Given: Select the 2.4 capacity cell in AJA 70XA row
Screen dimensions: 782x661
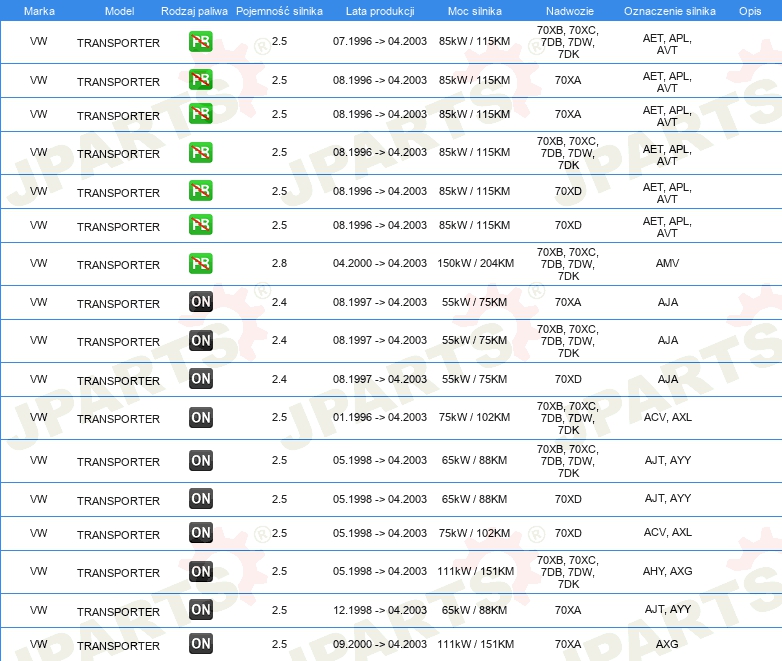Looking at the screenshot, I should point(279,302).
